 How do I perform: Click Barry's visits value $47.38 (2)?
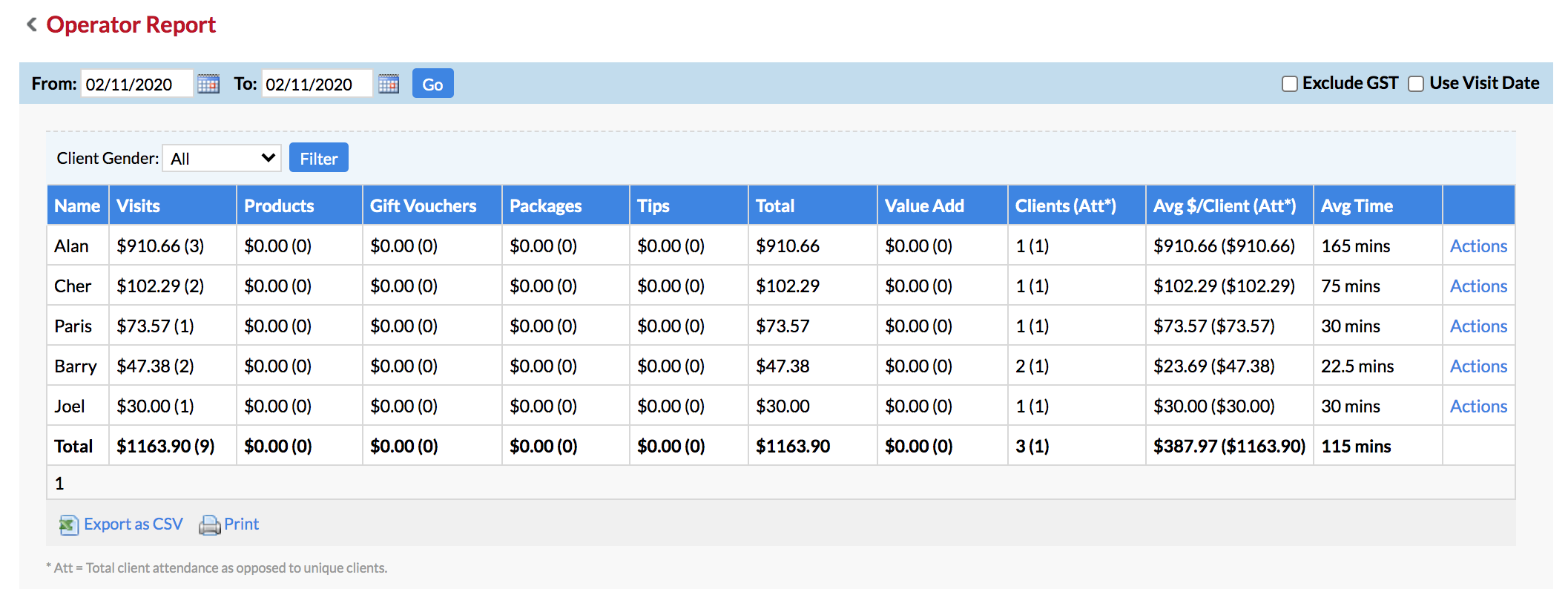click(x=155, y=366)
